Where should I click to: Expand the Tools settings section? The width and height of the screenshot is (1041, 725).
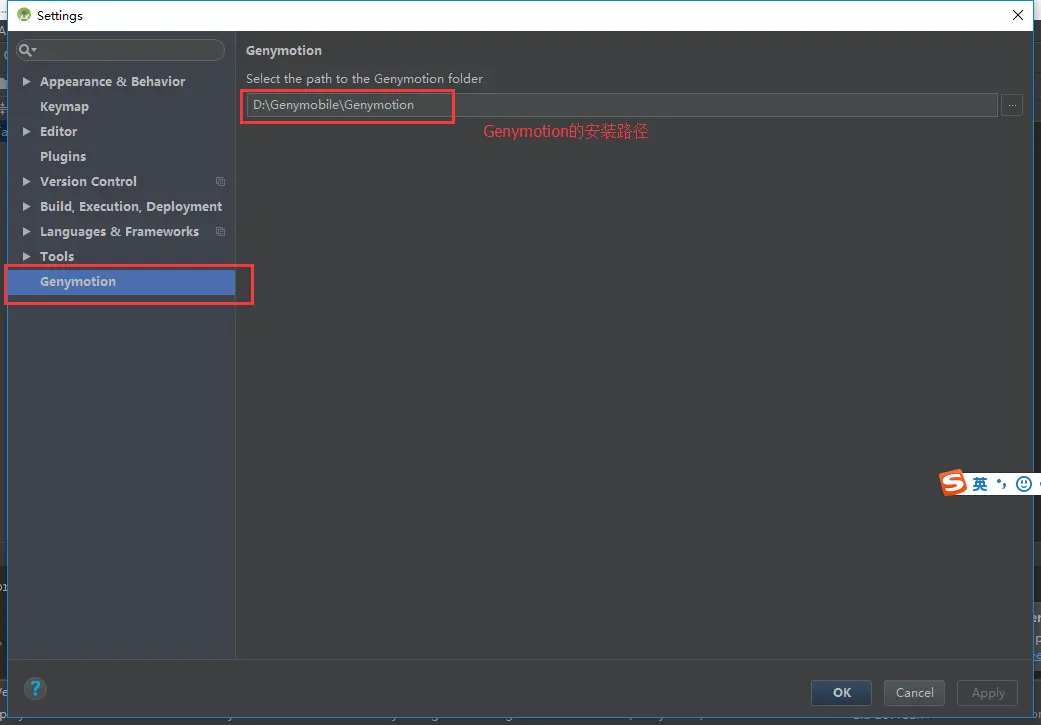[x=27, y=256]
